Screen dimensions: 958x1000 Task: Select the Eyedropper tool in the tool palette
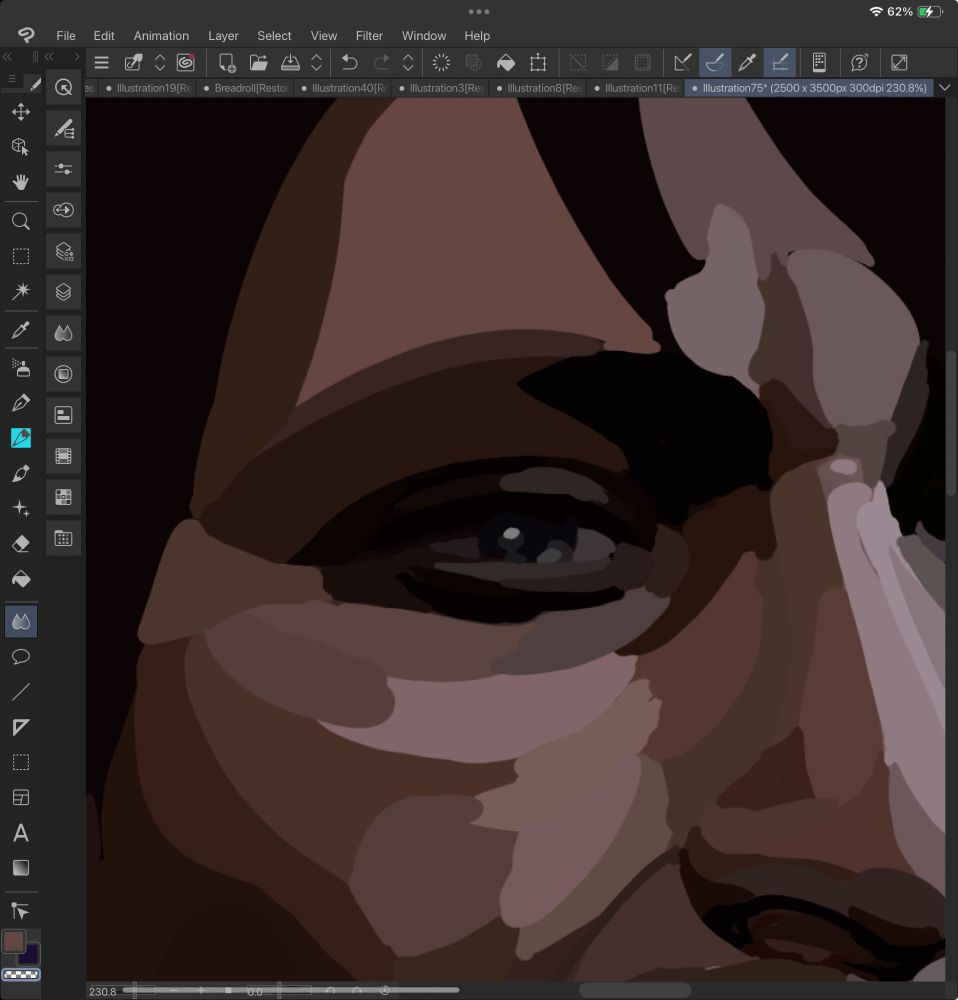coord(21,330)
